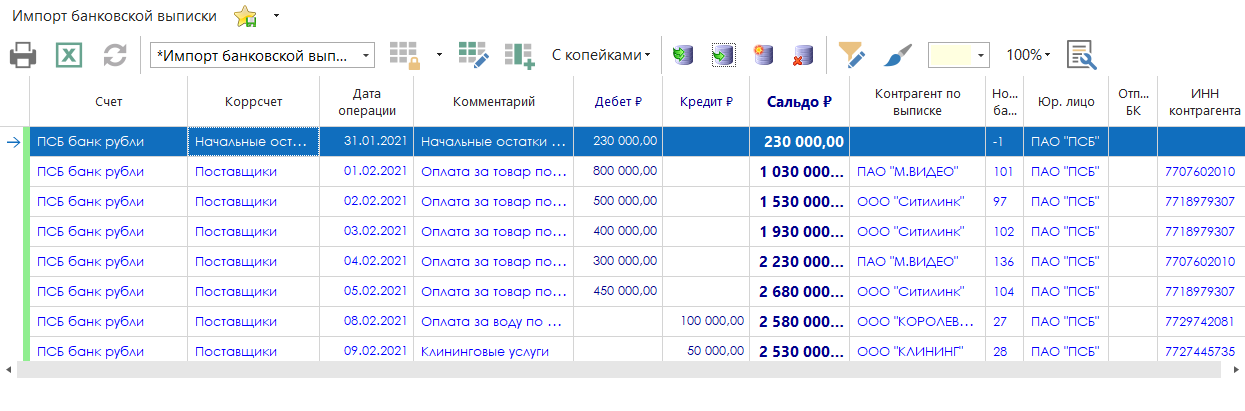This screenshot has width=1245, height=411.
Task: Sort by 'Сальдо ₽' column header
Action: point(799,101)
